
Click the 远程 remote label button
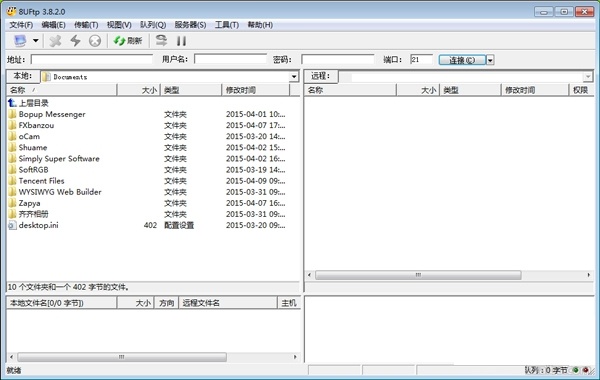tap(321, 76)
